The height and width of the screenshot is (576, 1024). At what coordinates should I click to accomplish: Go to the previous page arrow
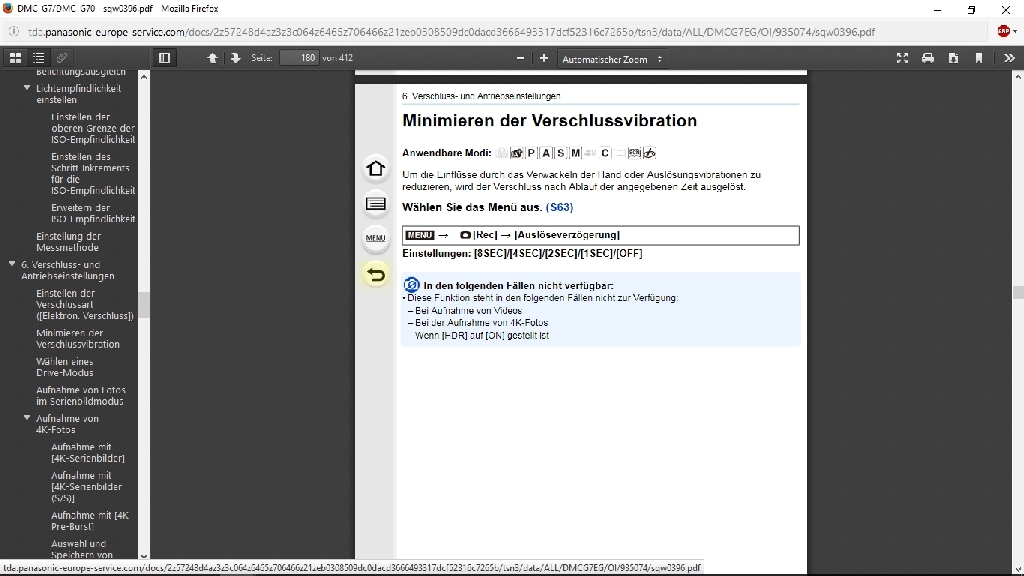click(212, 58)
